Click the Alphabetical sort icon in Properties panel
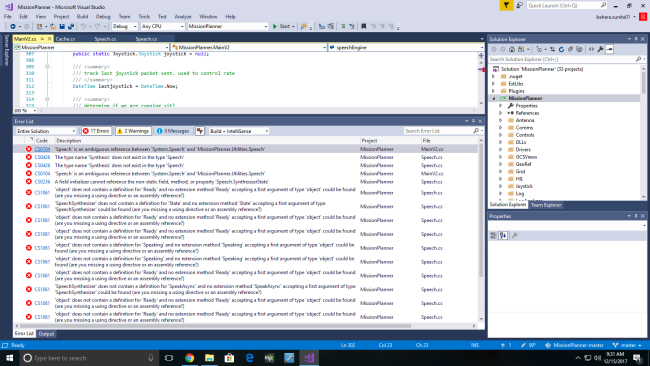This screenshot has height=366, width=650. click(503, 235)
